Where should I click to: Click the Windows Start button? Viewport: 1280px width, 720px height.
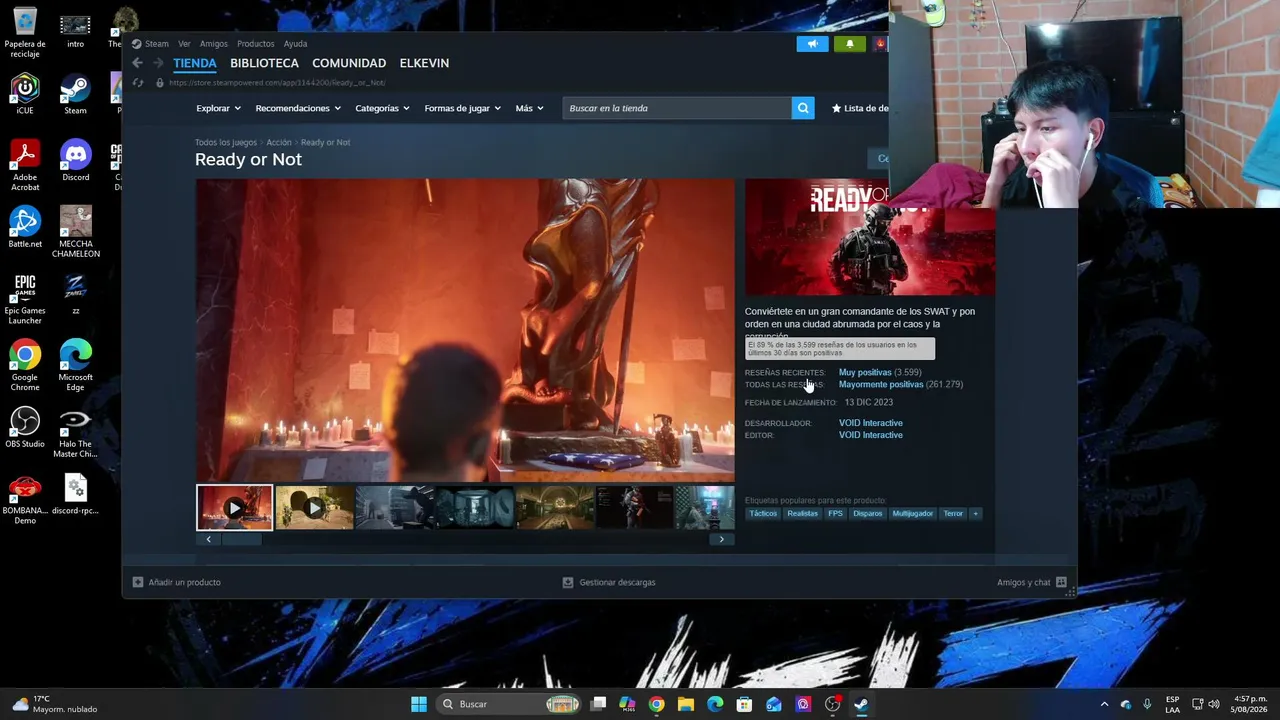(x=419, y=704)
